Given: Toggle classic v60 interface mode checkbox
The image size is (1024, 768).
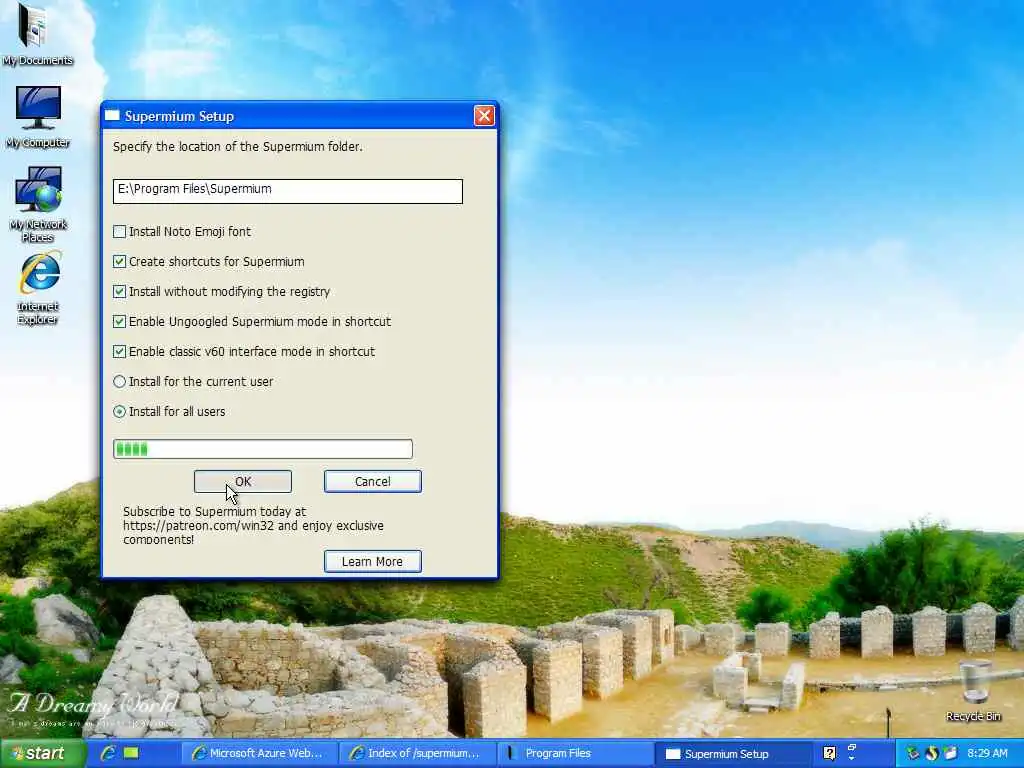Looking at the screenshot, I should coord(120,351).
